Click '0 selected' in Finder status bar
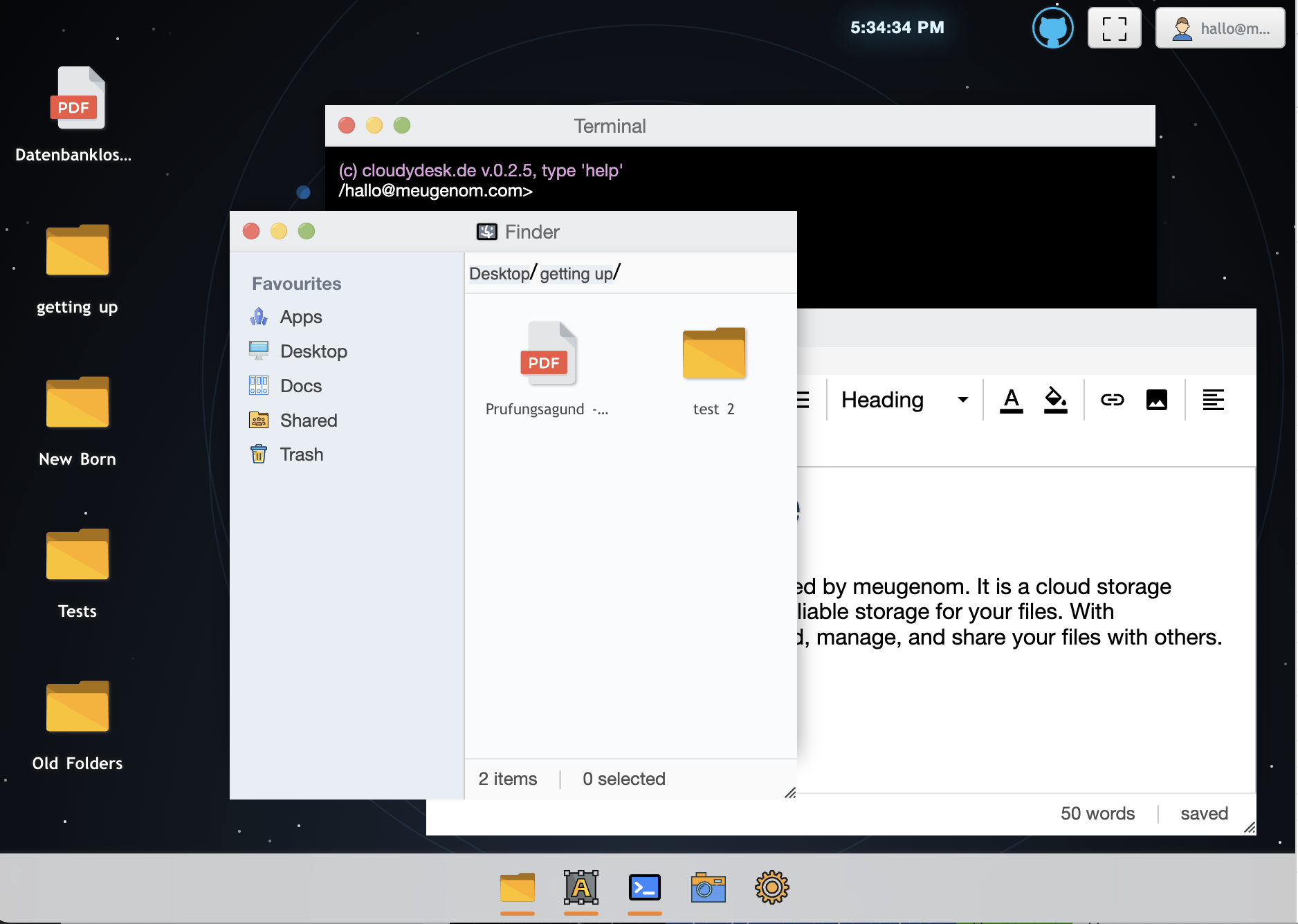 tap(623, 779)
